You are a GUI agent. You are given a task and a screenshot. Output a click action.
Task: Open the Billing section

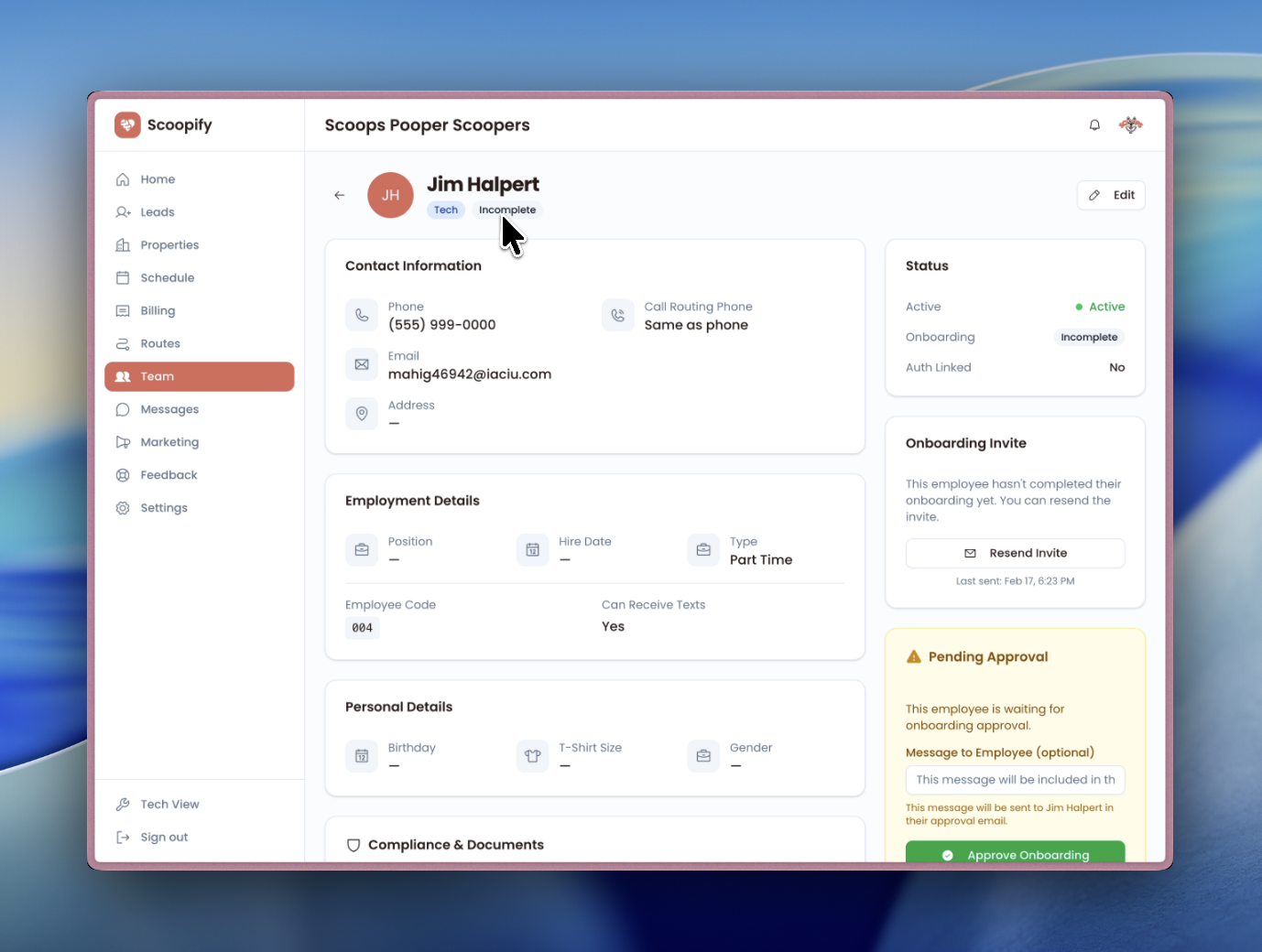click(158, 310)
